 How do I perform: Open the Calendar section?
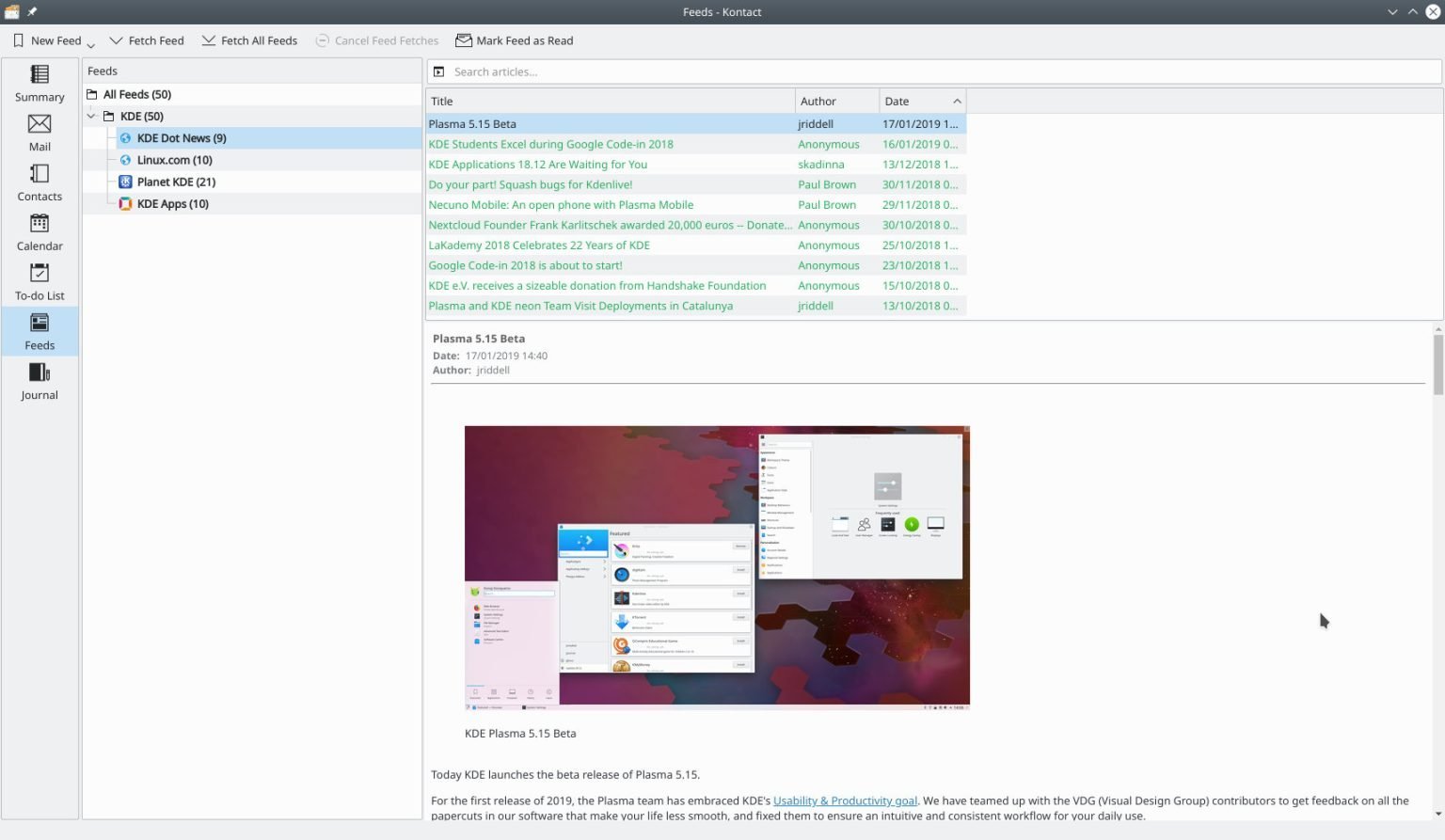pos(39,233)
